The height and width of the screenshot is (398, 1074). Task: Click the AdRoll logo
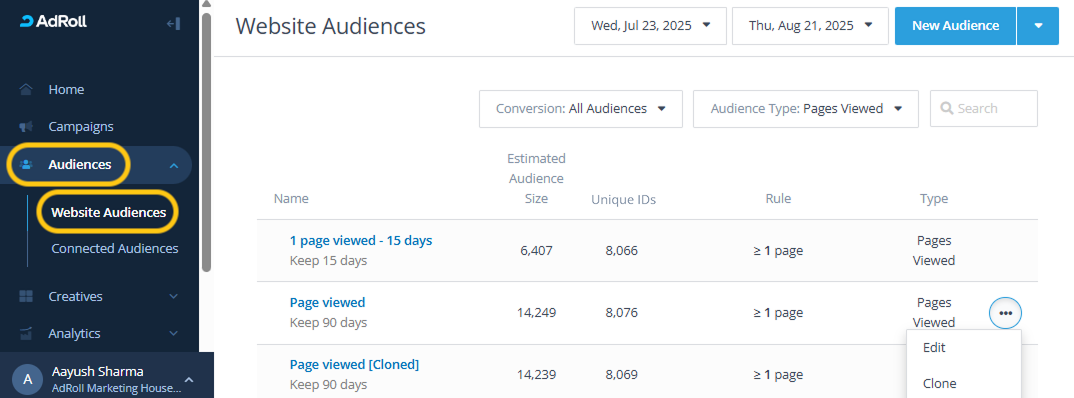pyautogui.click(x=53, y=21)
